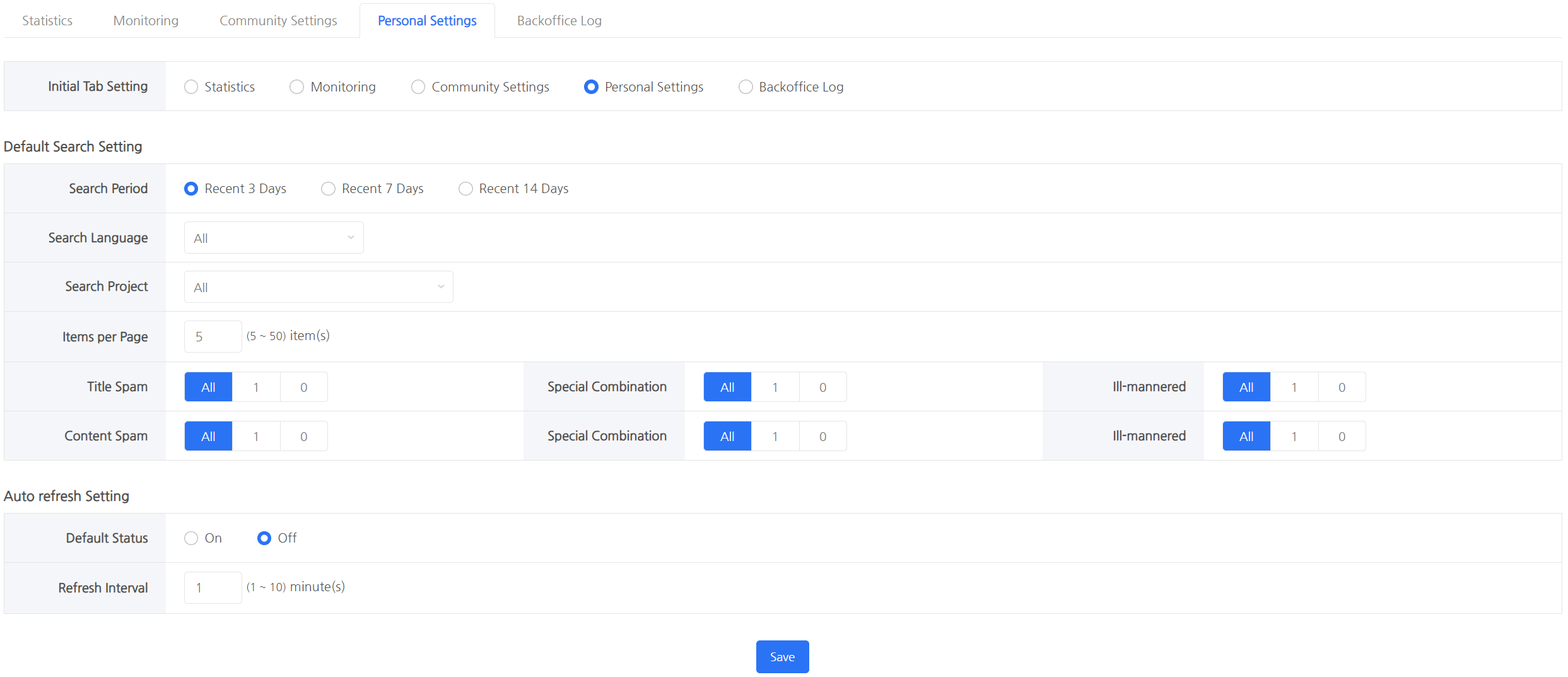
Task: Turn auto refresh default status On
Action: click(191, 538)
